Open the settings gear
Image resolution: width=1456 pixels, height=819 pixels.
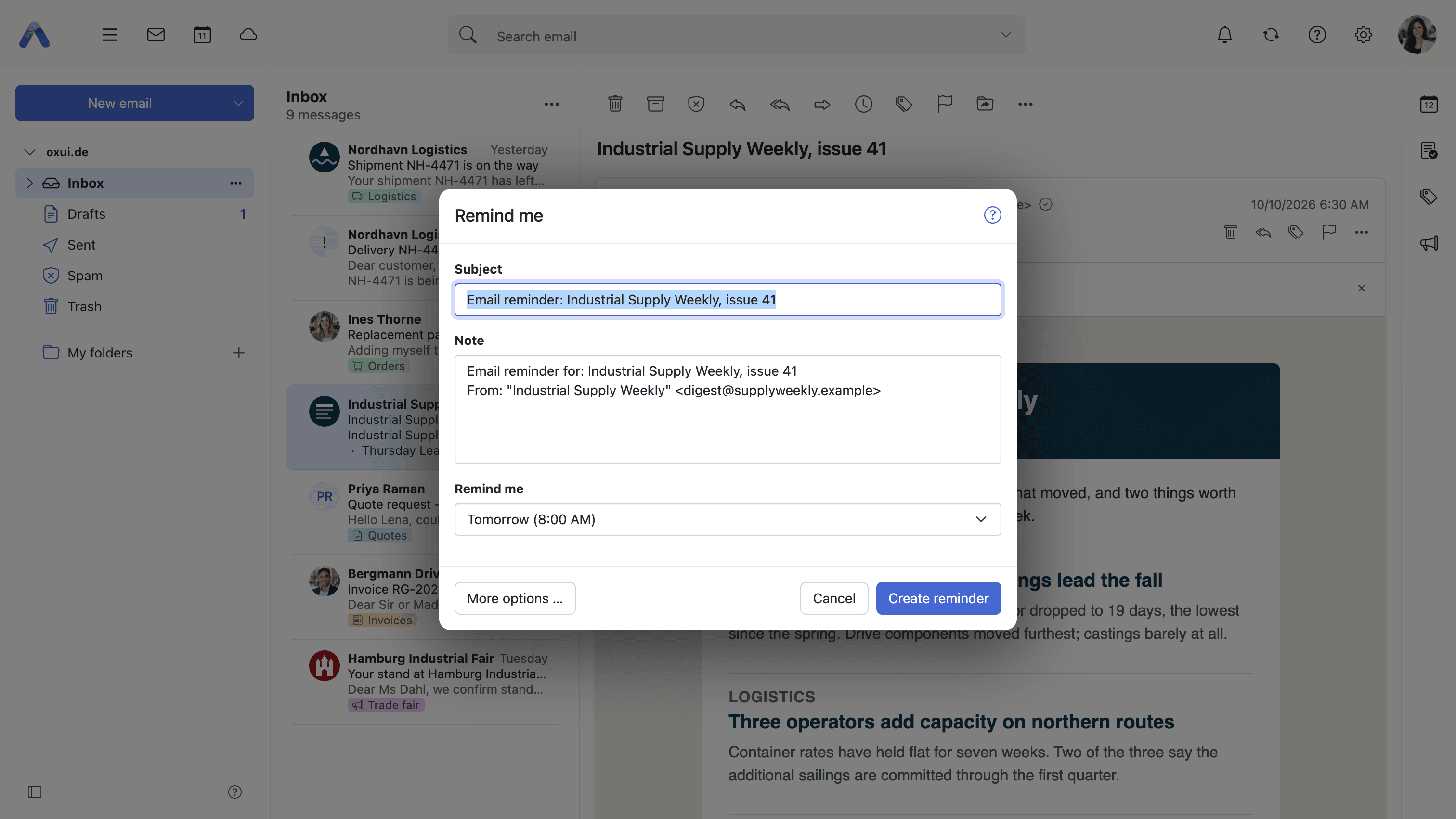click(x=1363, y=35)
